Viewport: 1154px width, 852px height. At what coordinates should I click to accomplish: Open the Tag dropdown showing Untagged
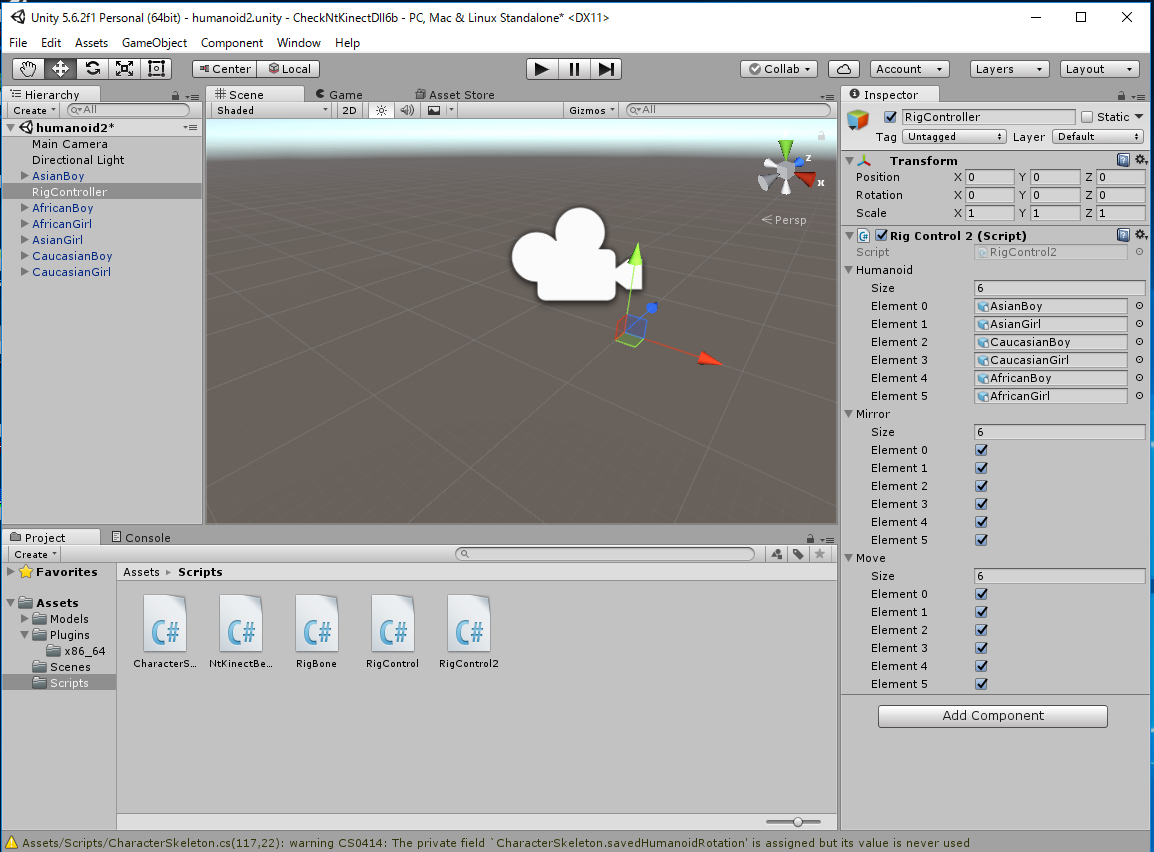coord(954,137)
